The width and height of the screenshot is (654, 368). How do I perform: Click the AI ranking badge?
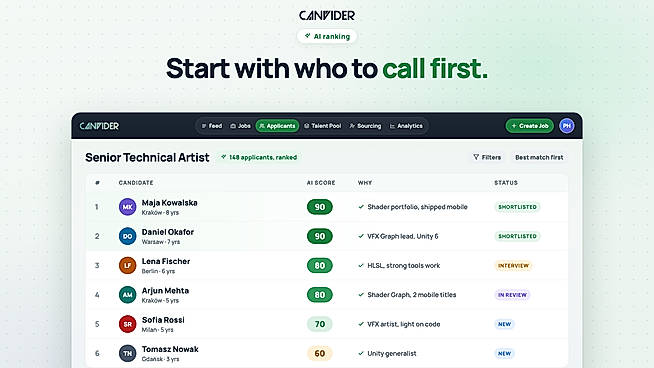click(x=327, y=36)
